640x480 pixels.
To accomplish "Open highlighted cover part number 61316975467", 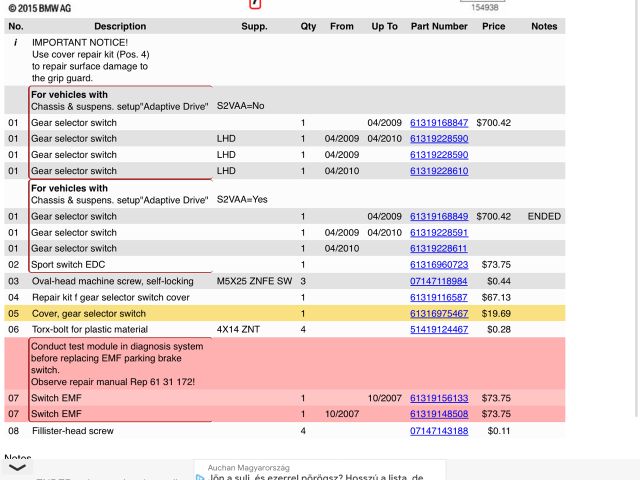I will 438,313.
